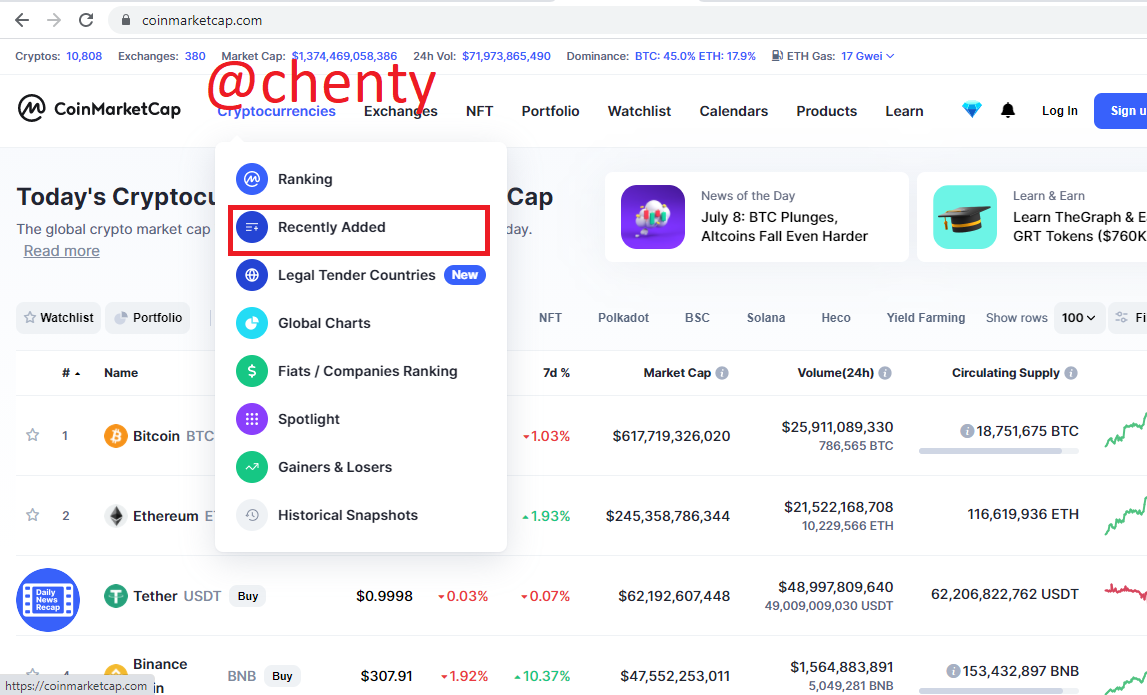Open the Calendars nav menu

click(x=734, y=111)
